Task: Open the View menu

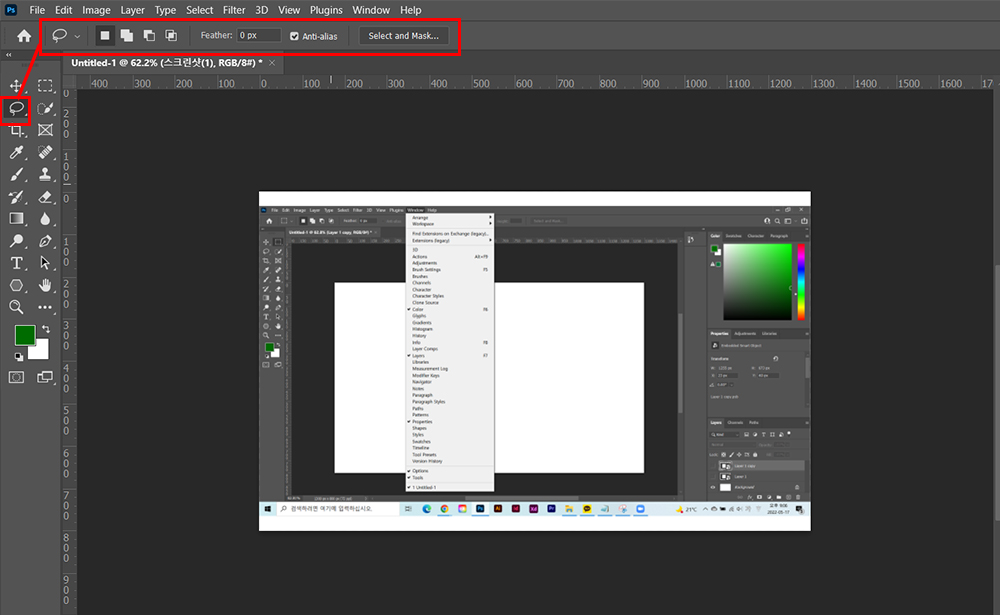Action: pos(289,10)
